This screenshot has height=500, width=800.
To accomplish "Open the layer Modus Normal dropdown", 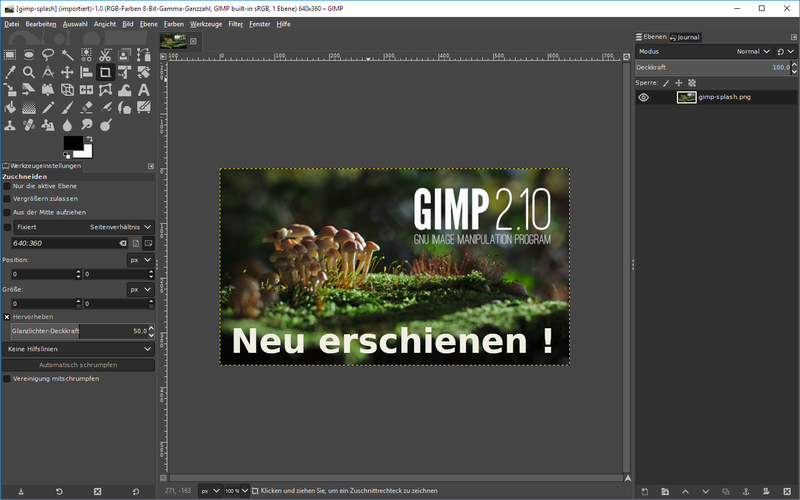I will pos(704,52).
